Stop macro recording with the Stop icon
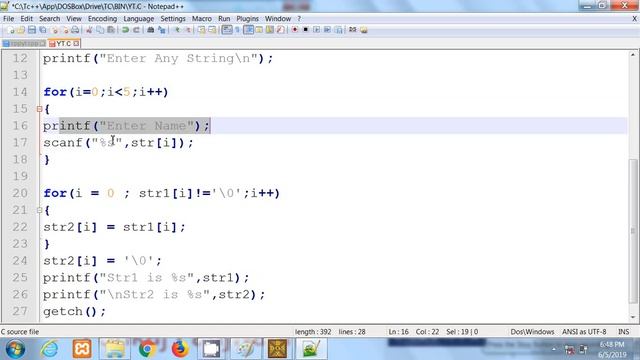 [x=305, y=30]
